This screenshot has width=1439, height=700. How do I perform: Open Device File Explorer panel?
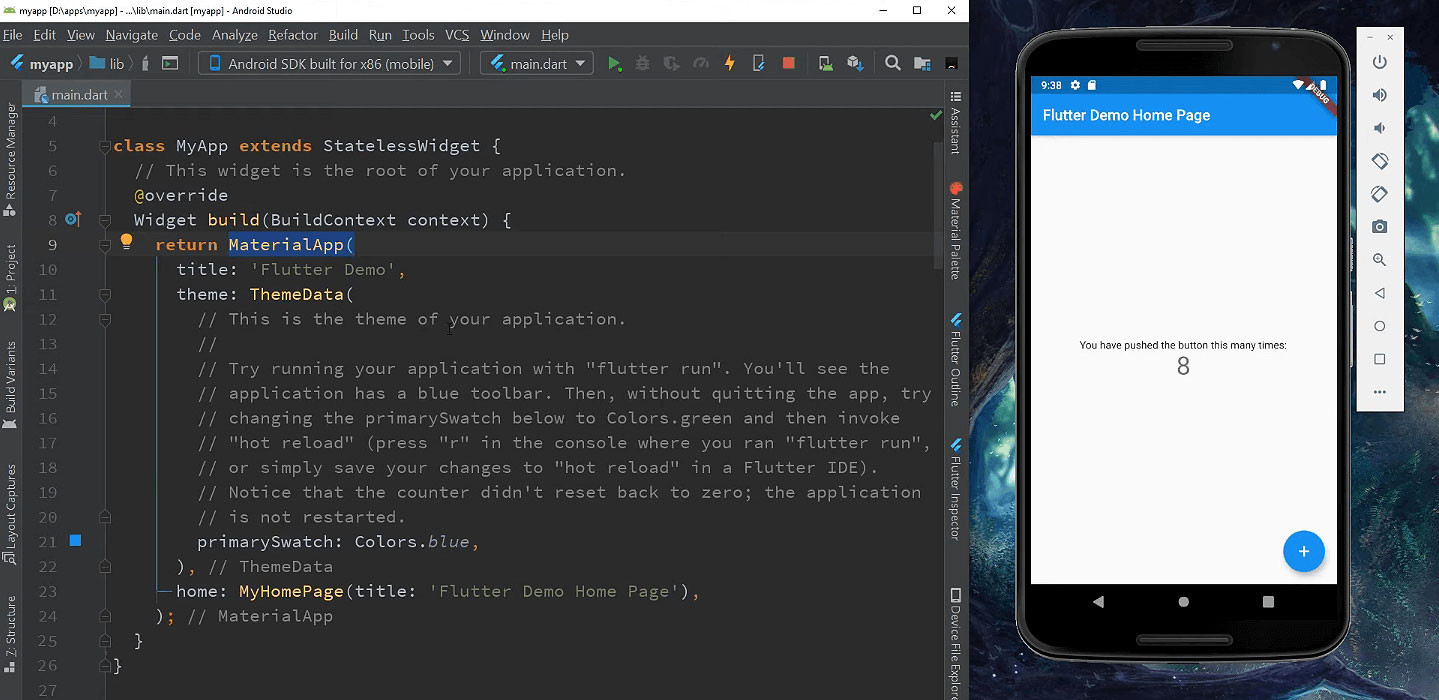(956, 643)
